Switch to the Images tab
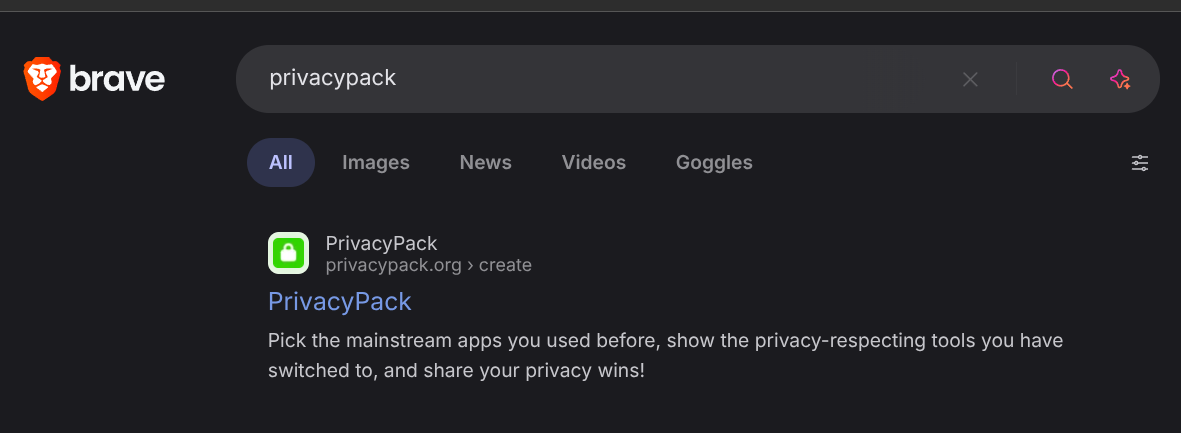The image size is (1181, 433). coord(376,163)
